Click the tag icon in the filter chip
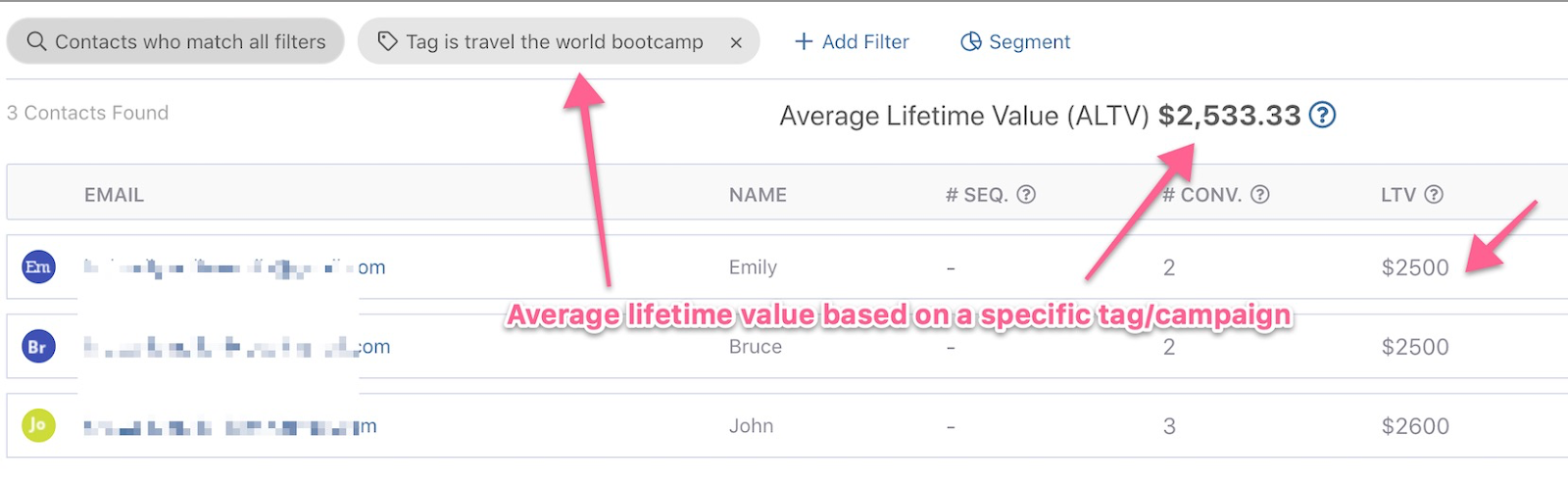Viewport: 1568px width, 484px height. click(388, 41)
